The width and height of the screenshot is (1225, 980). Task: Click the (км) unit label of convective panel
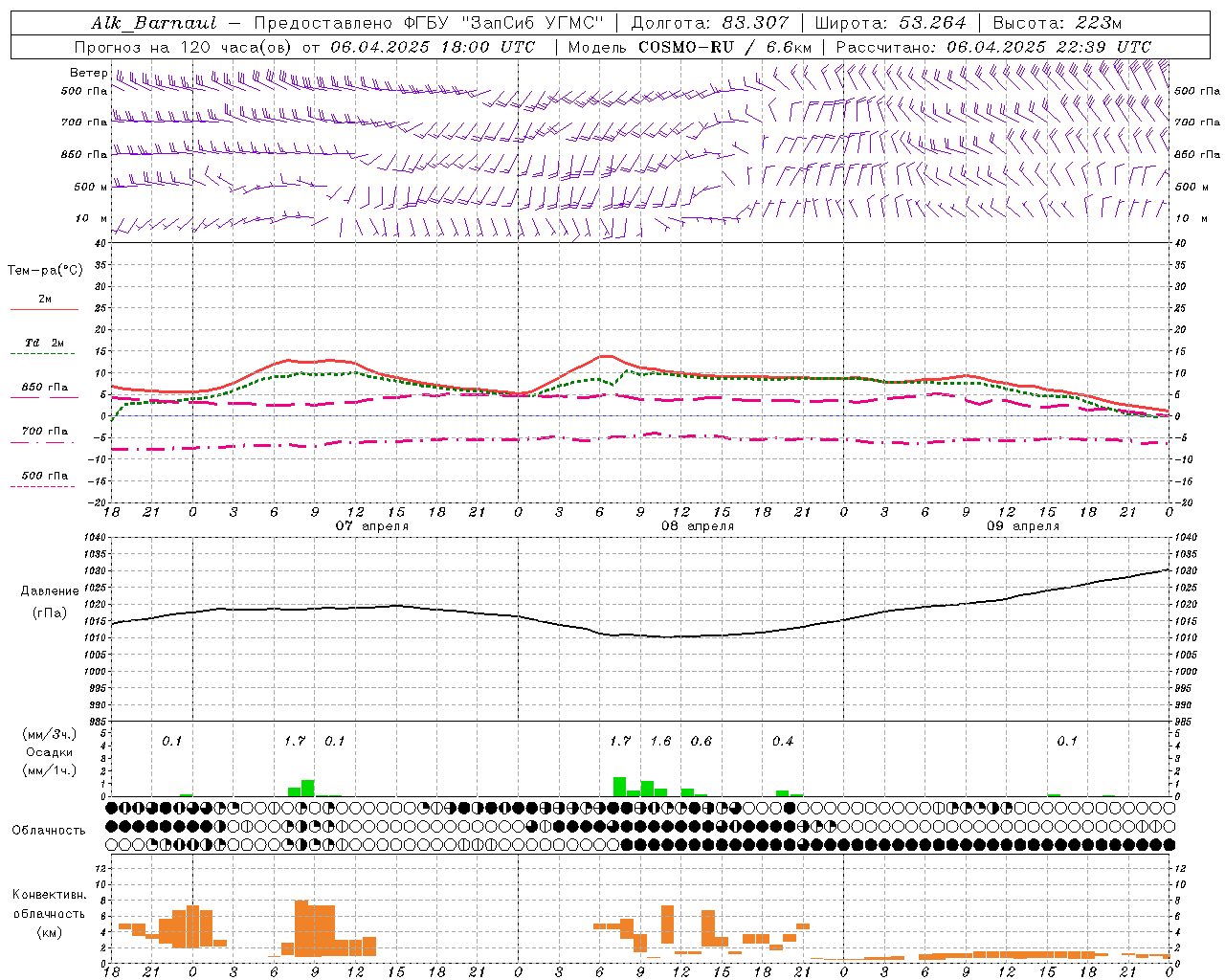click(x=49, y=932)
